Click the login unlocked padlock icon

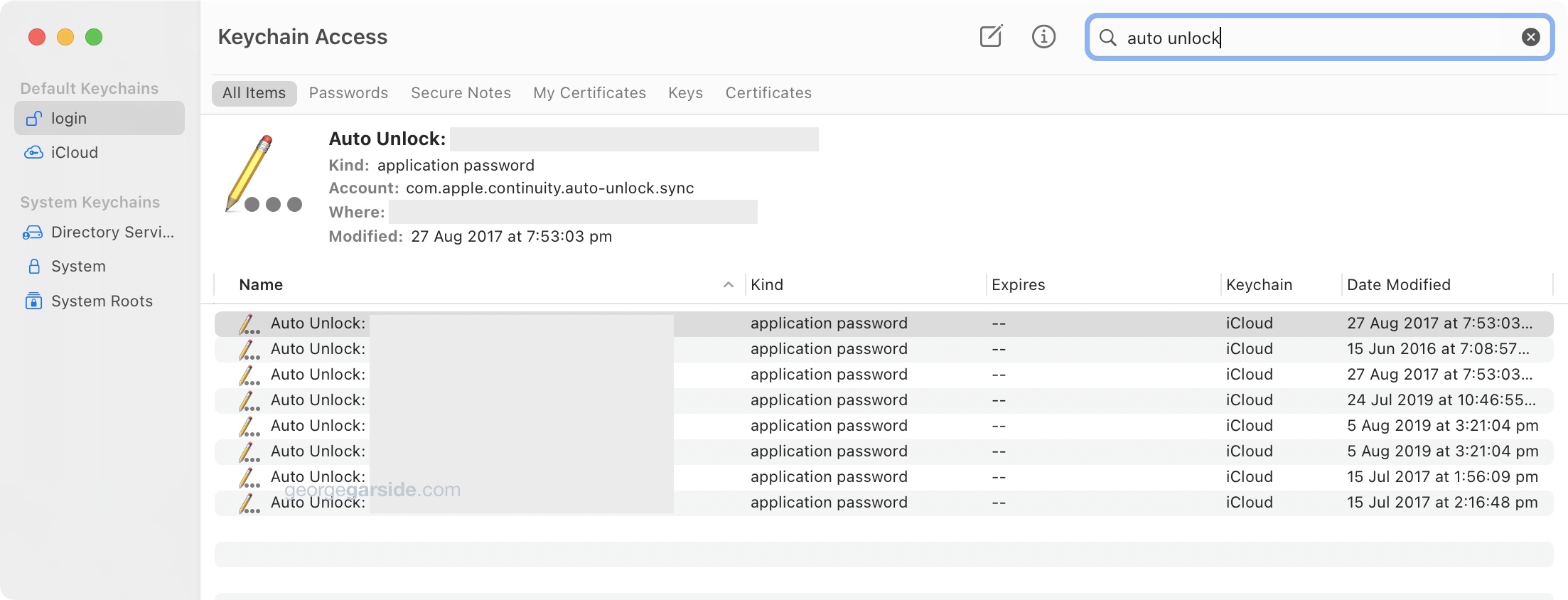point(33,118)
